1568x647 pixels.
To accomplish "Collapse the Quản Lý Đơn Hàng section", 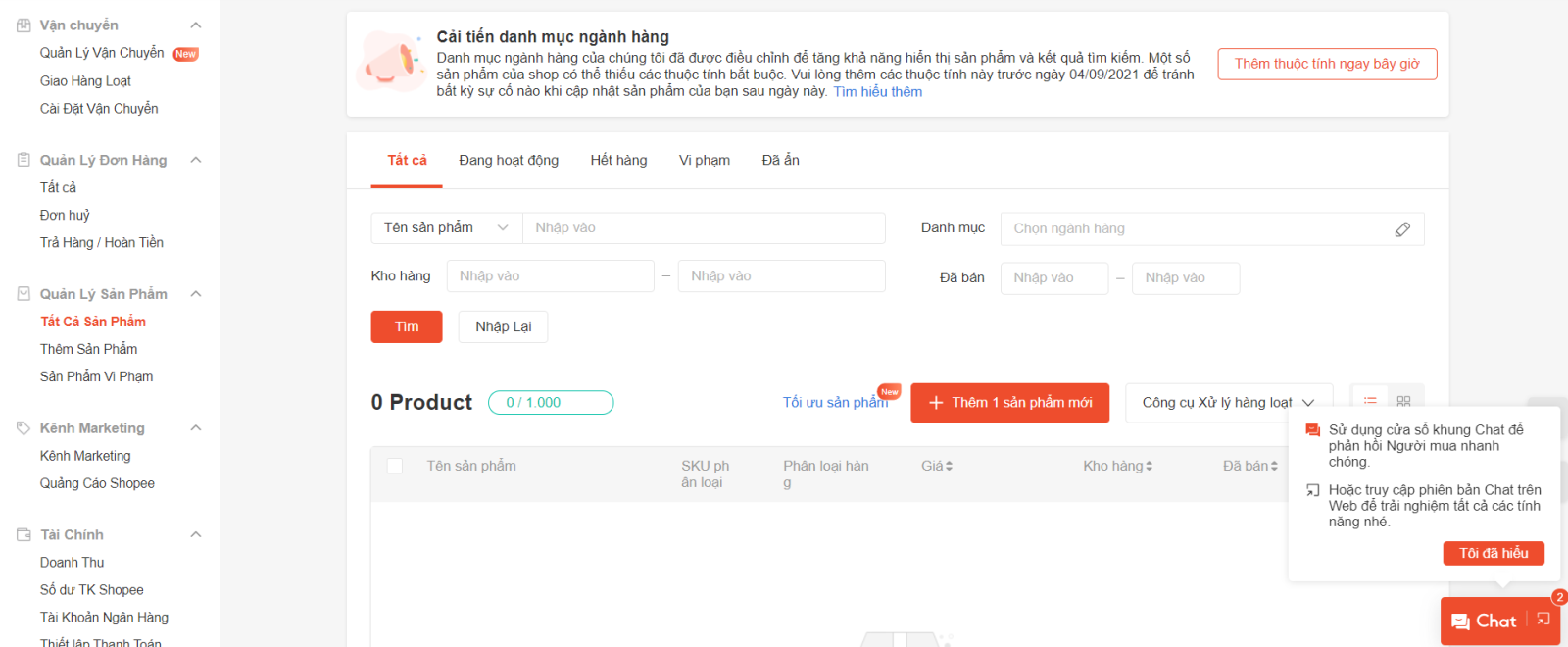I will pos(196,160).
